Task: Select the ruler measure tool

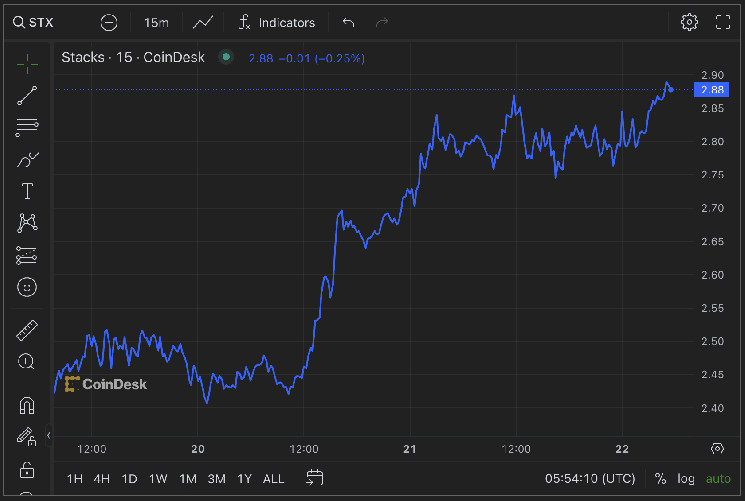Action: coord(27,330)
